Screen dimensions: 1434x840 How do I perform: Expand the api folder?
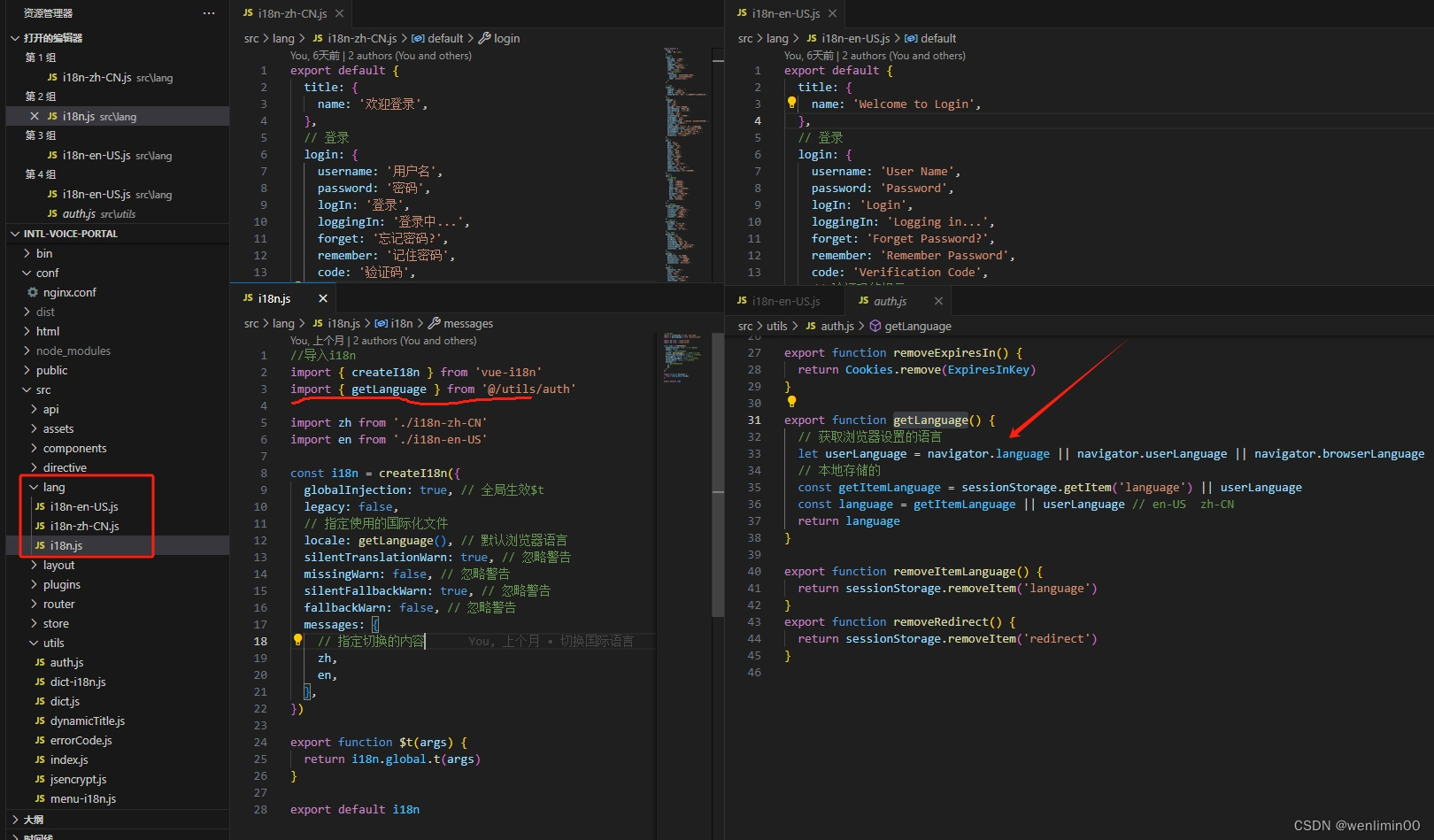pyautogui.click(x=35, y=409)
